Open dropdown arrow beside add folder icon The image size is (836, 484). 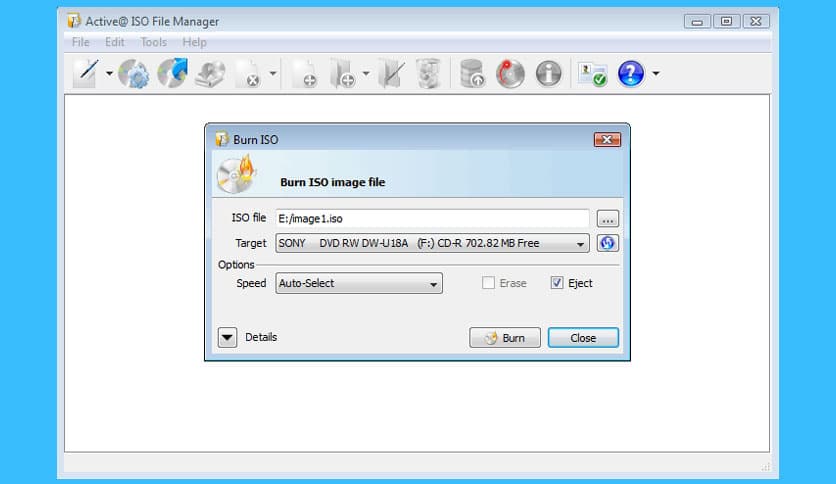click(x=366, y=73)
